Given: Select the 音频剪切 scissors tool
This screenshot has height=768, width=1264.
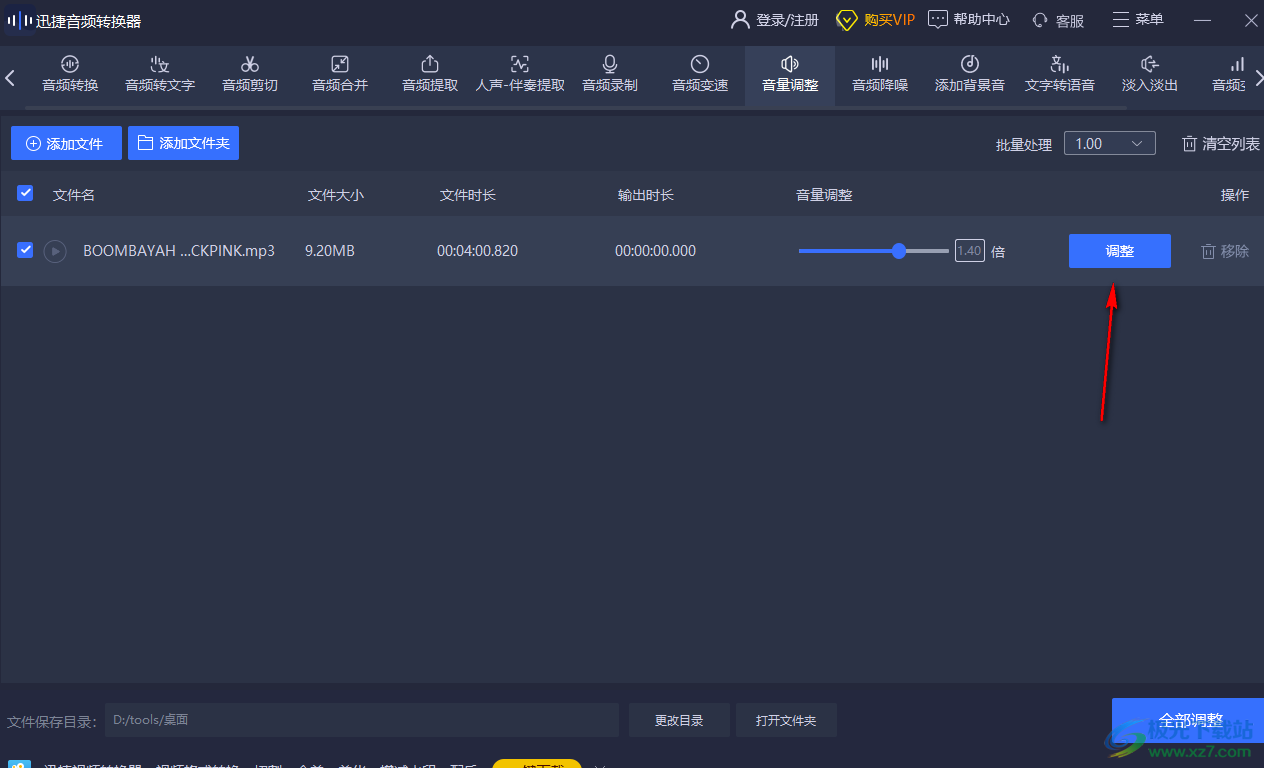Looking at the screenshot, I should click(x=250, y=75).
